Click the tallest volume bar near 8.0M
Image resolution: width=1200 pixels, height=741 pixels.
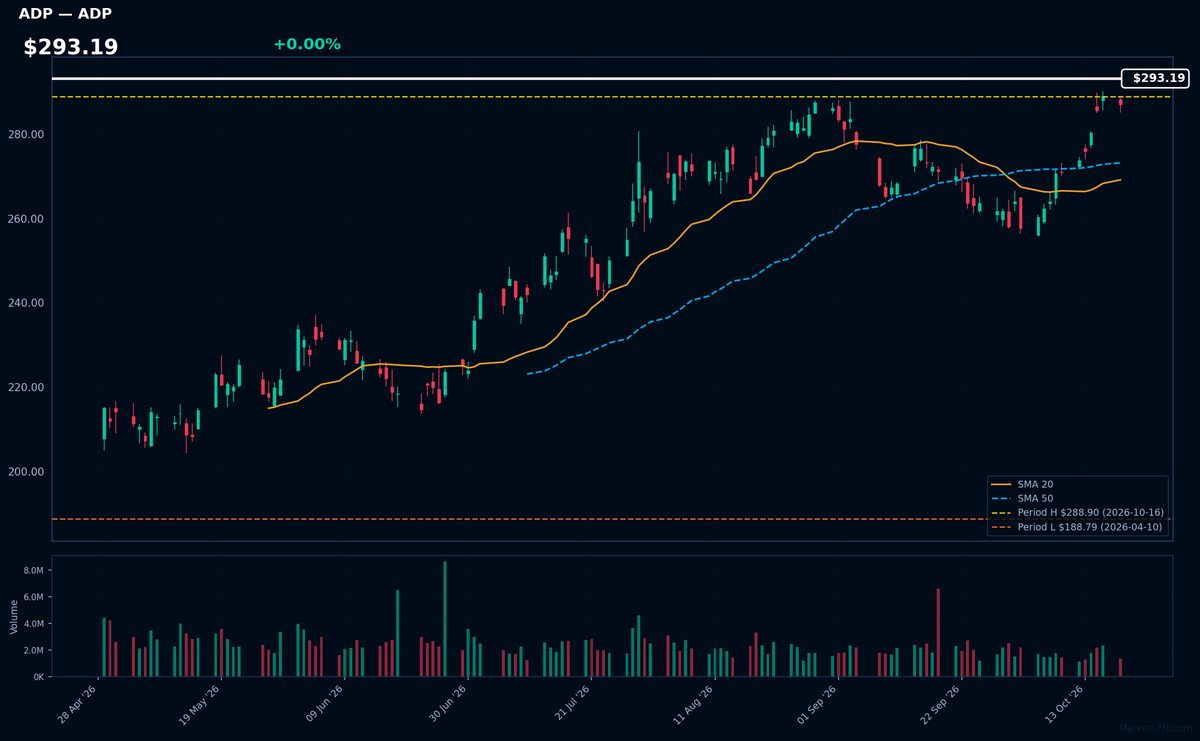pos(445,619)
